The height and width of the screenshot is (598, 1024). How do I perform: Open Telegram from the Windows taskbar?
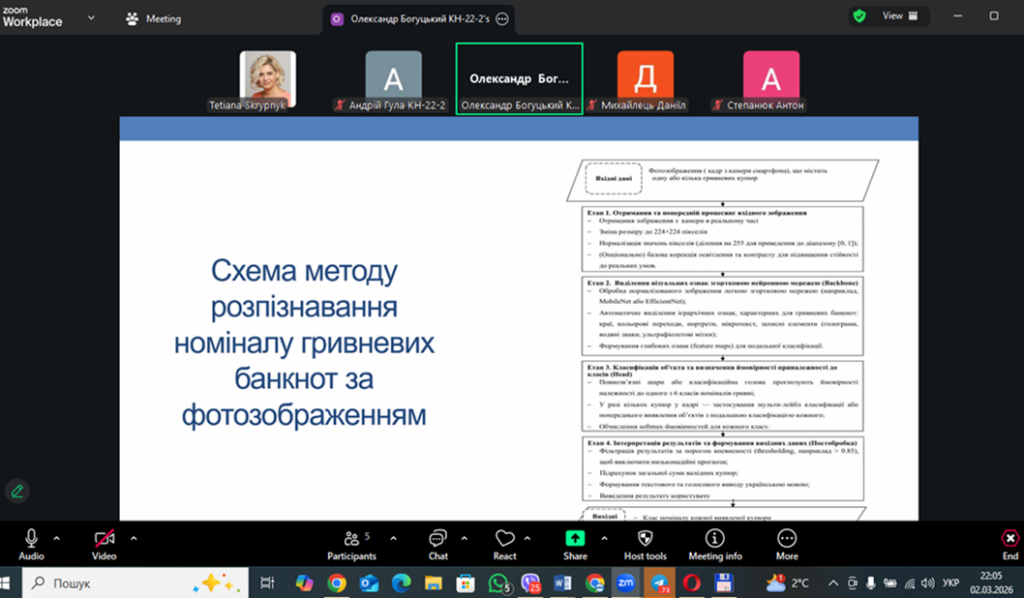659,582
